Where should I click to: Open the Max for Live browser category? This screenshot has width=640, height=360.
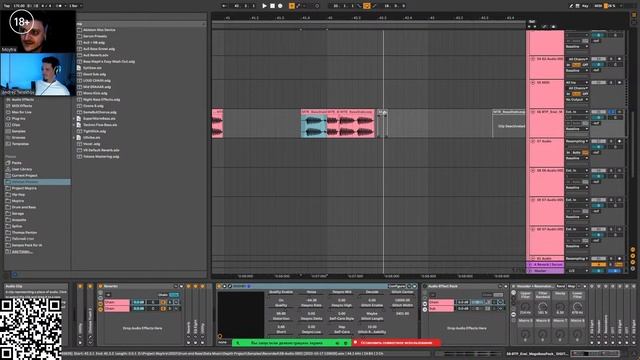point(21,112)
